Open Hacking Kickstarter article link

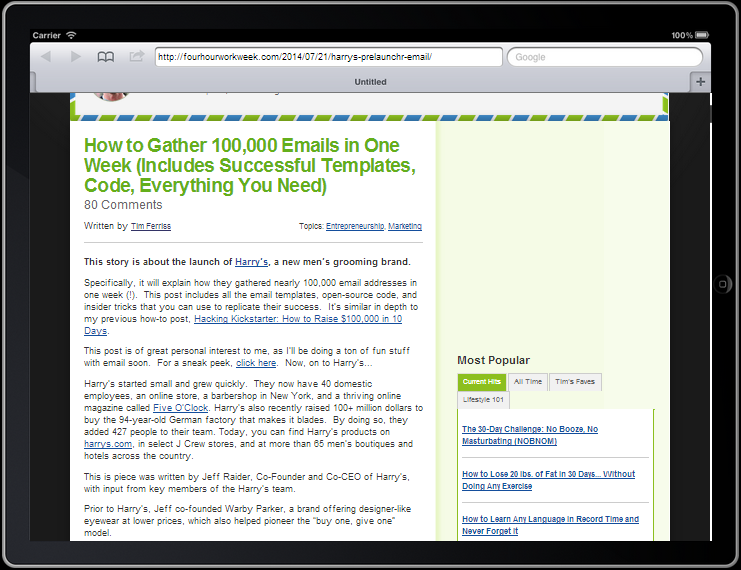click(x=298, y=319)
